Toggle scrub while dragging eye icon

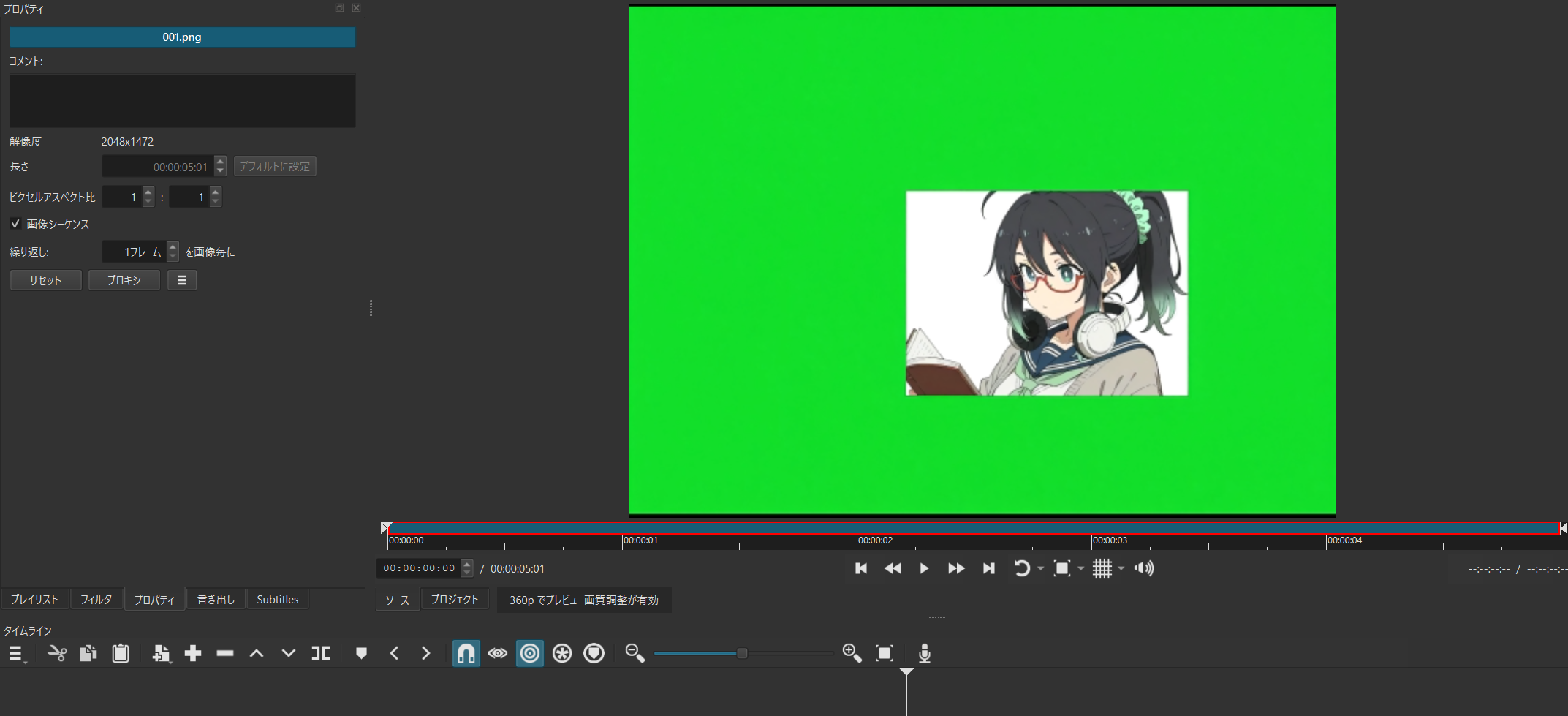click(498, 653)
